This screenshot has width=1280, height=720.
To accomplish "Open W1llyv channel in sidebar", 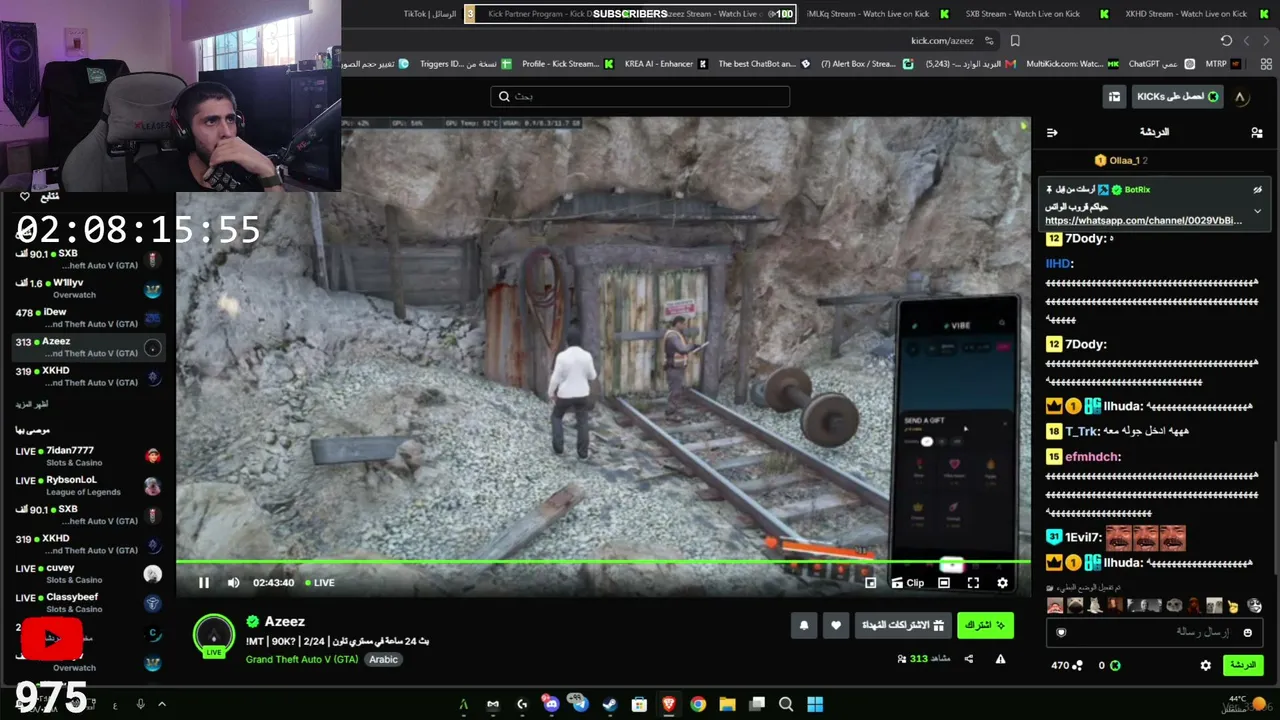I will tap(88, 289).
